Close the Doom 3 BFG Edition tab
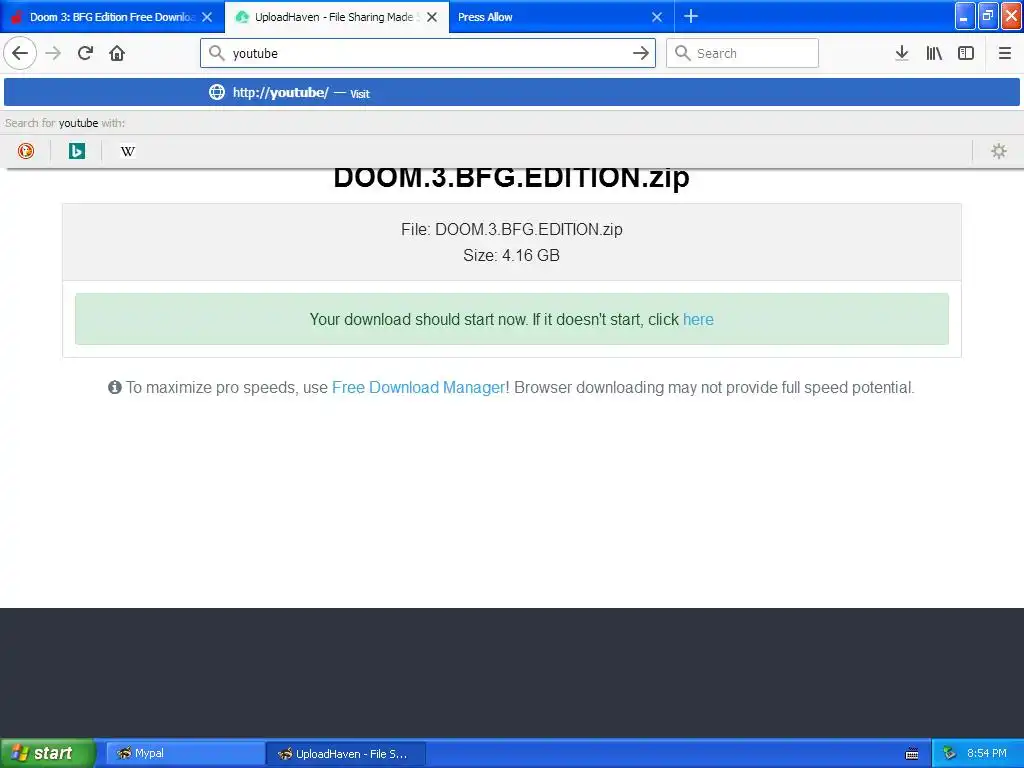This screenshot has height=768, width=1024. click(x=207, y=17)
